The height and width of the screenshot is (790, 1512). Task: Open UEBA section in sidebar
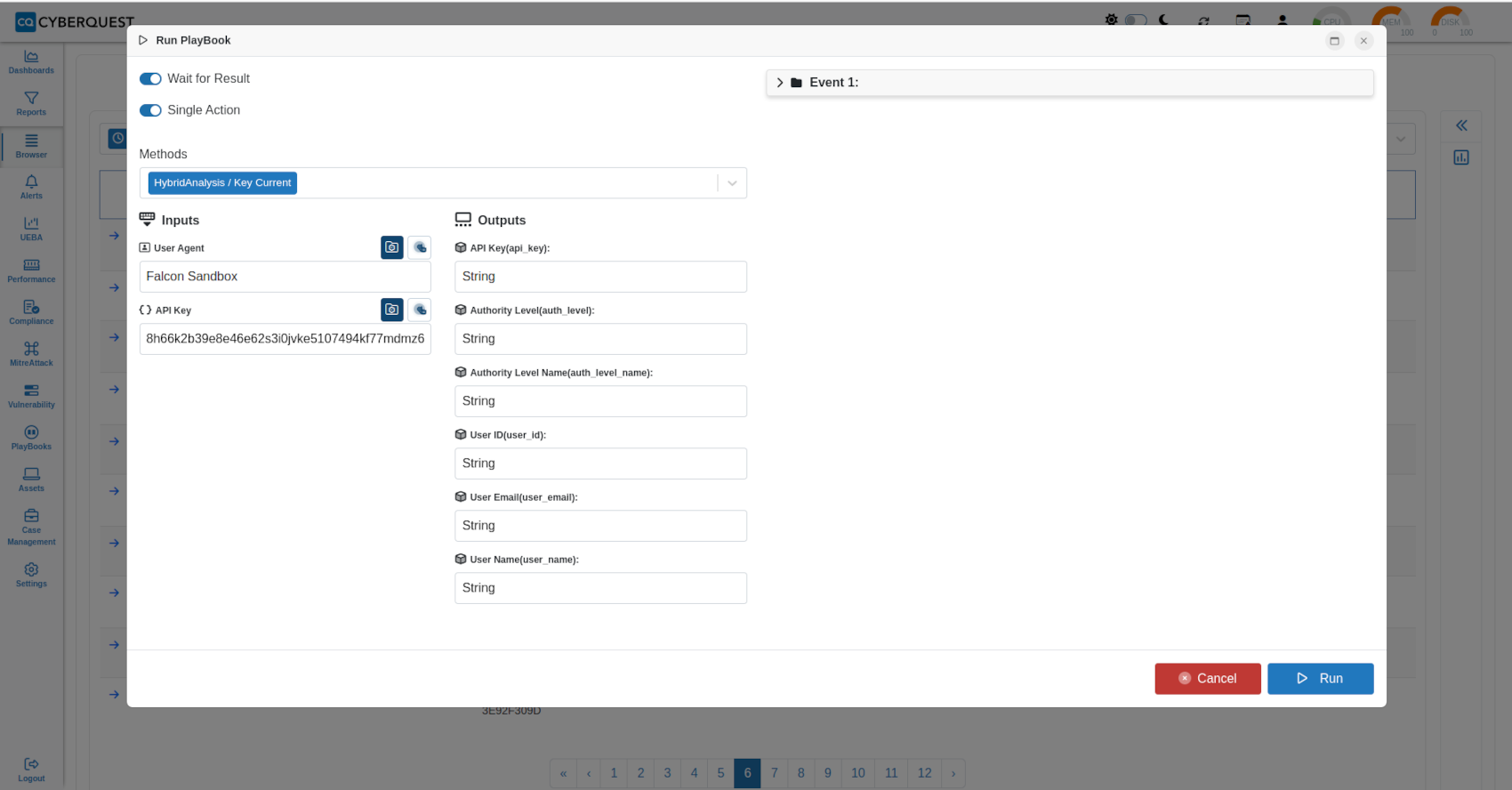click(x=31, y=229)
